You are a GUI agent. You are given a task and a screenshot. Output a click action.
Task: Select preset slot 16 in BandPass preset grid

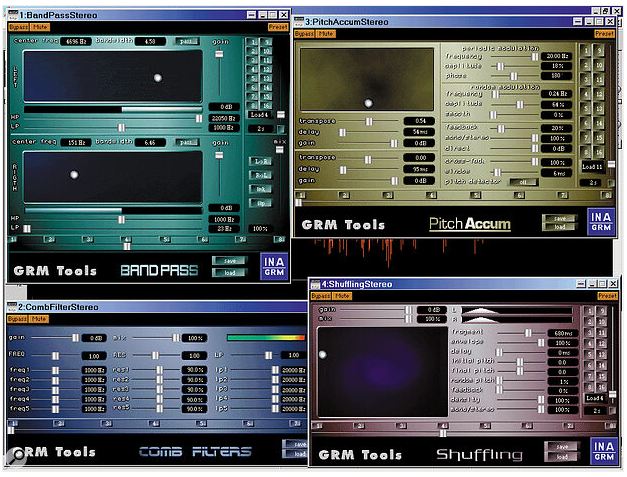[266, 106]
